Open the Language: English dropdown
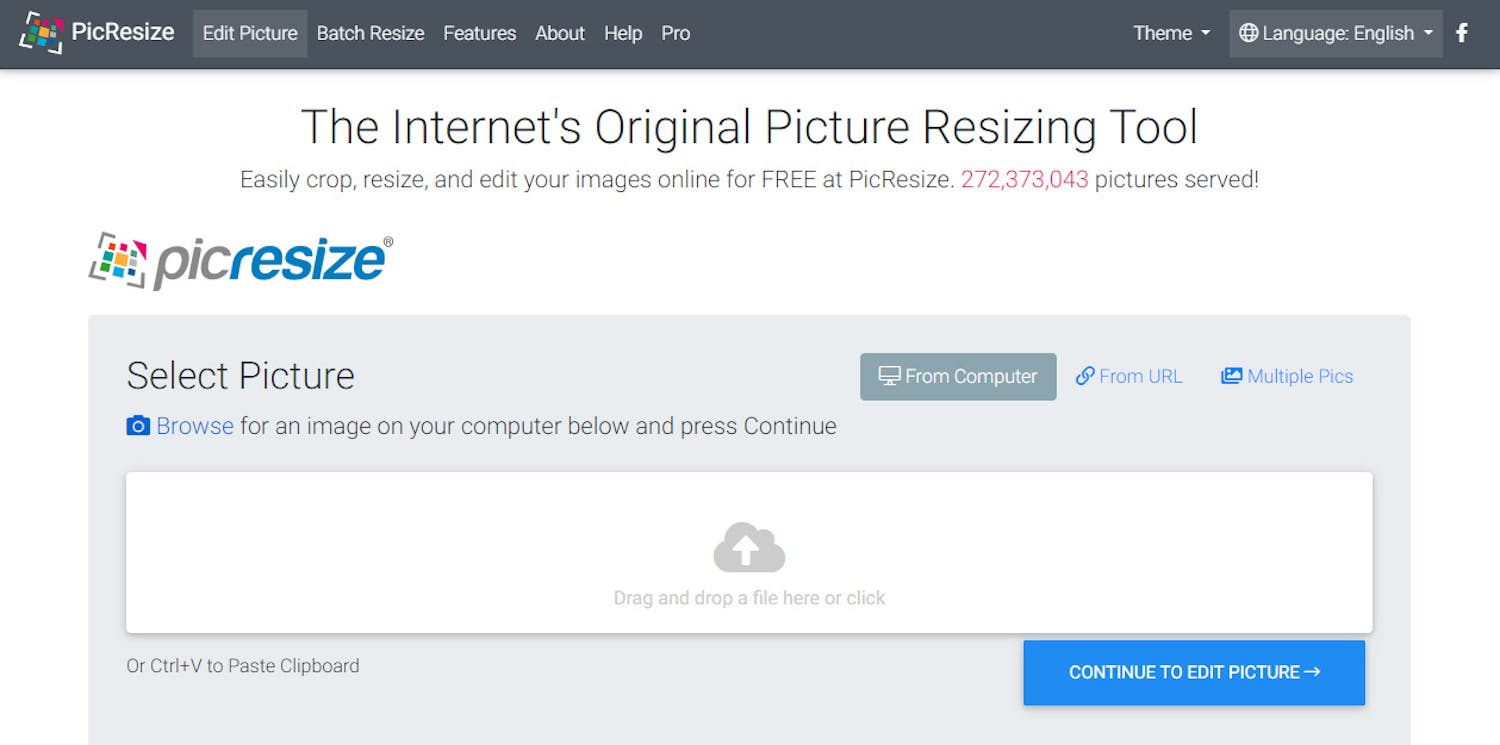 [1335, 32]
